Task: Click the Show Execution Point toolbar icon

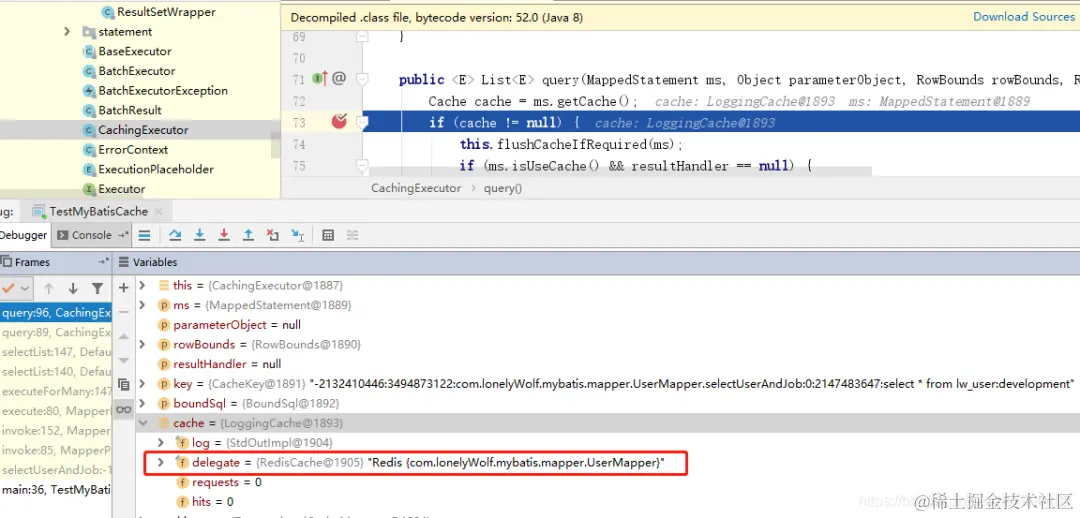Action: (144, 236)
